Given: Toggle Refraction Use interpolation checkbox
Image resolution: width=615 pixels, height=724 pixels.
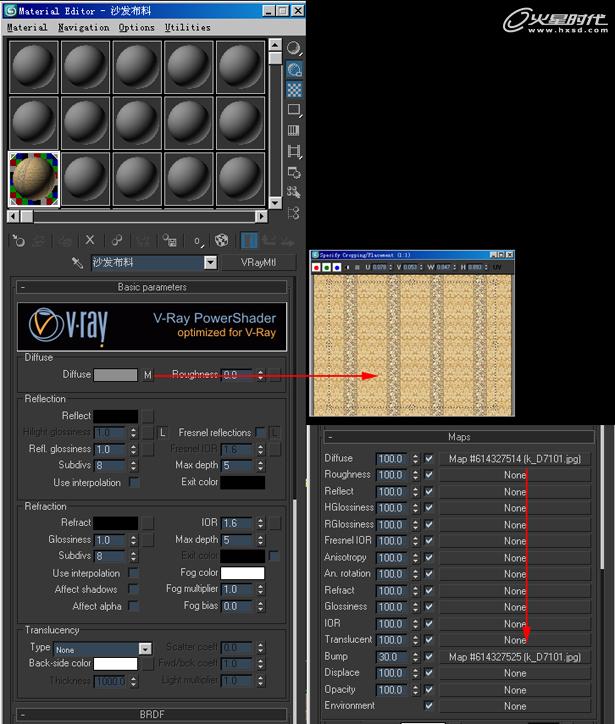Looking at the screenshot, I should [134, 573].
